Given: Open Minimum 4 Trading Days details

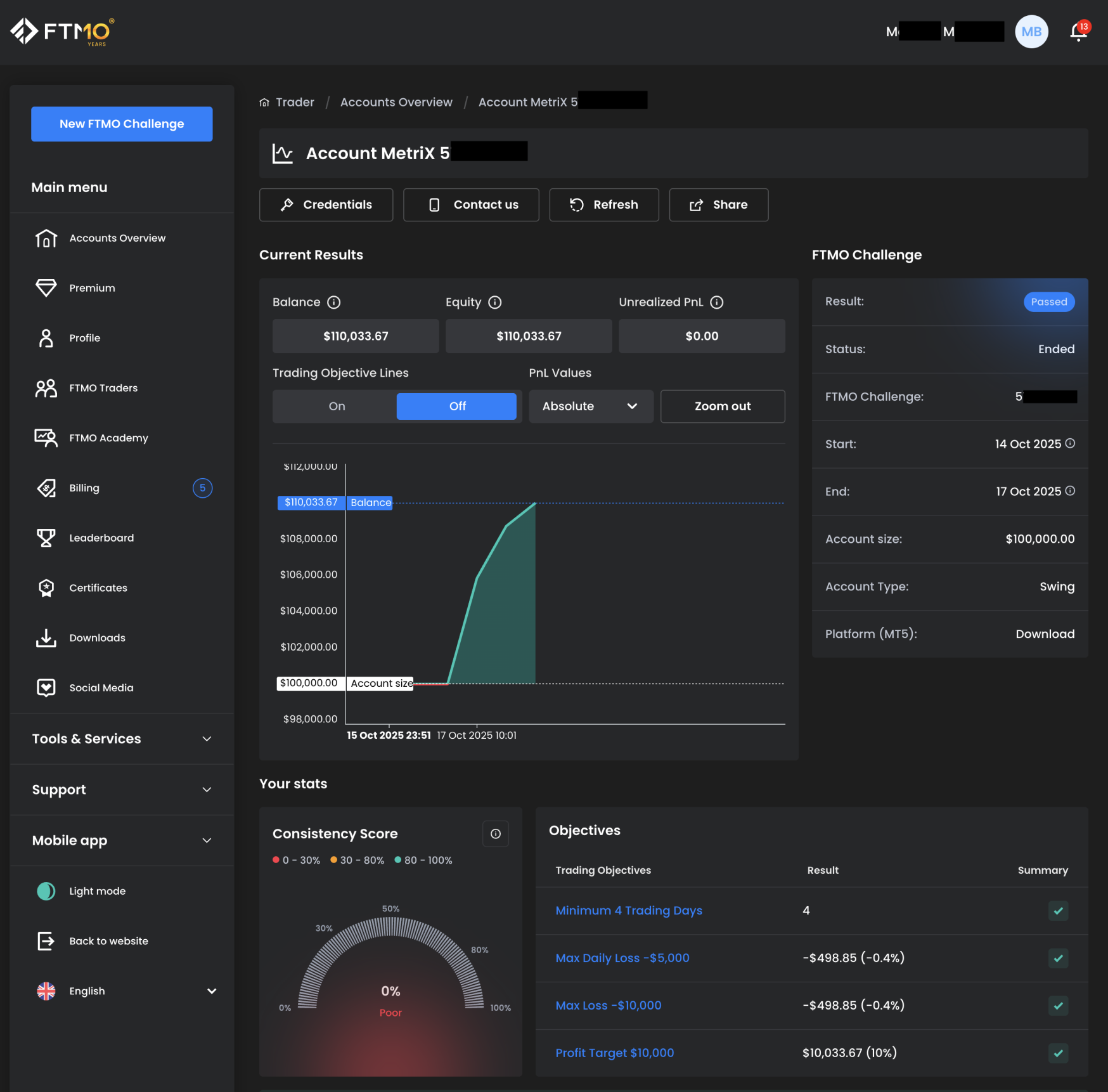Looking at the screenshot, I should point(628,910).
